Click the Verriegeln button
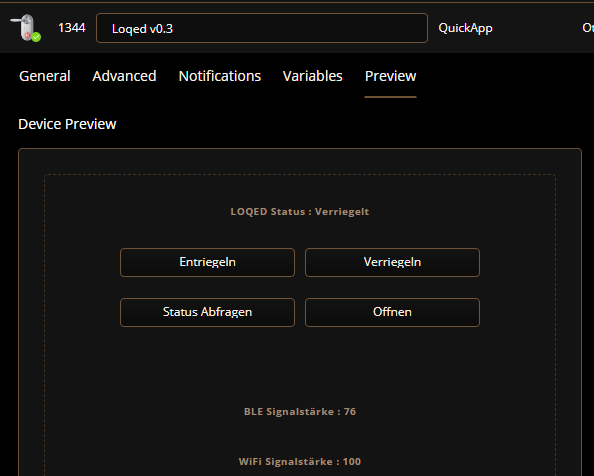The height and width of the screenshot is (476, 594). point(392,262)
